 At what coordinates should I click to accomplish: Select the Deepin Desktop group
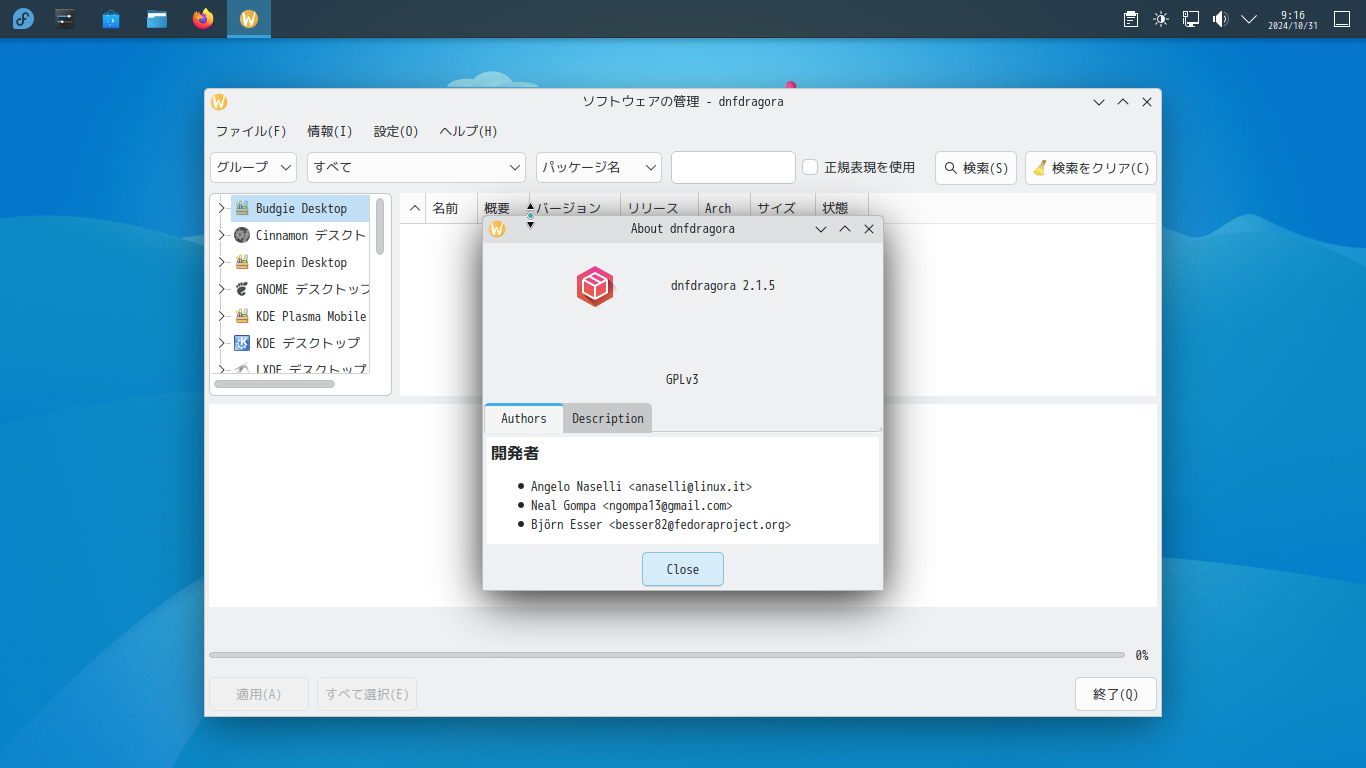click(x=301, y=262)
